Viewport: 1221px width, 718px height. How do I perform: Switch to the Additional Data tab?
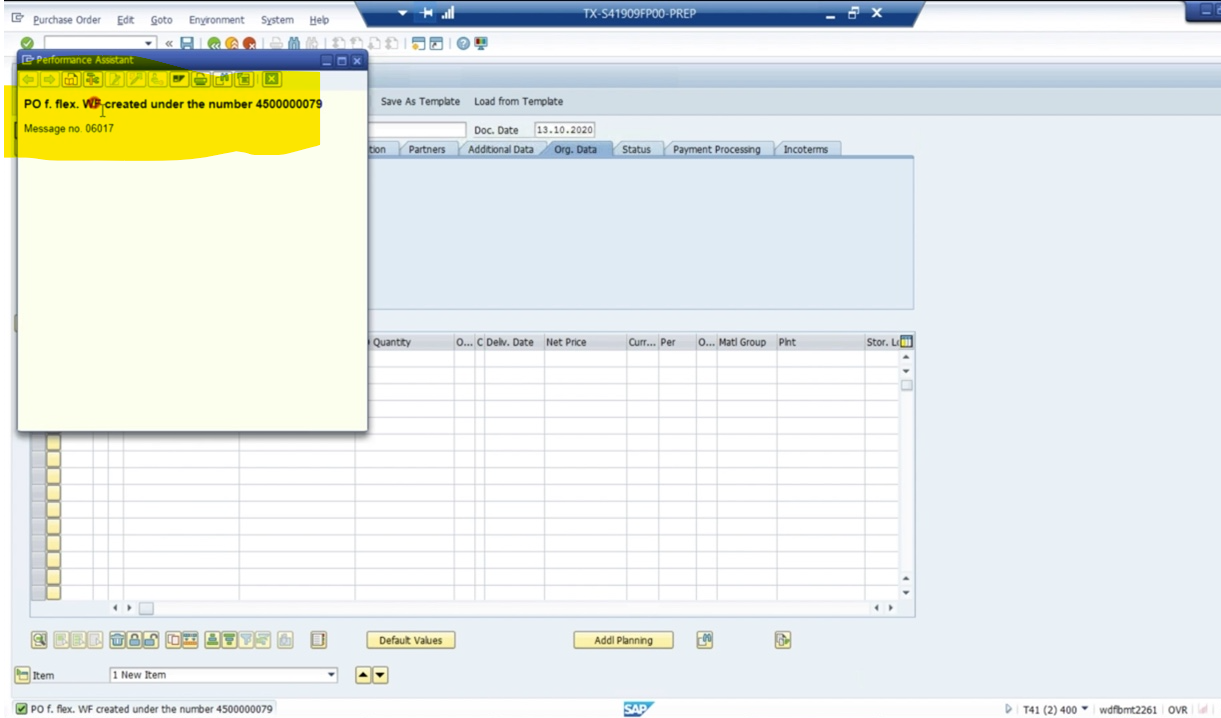coord(501,149)
